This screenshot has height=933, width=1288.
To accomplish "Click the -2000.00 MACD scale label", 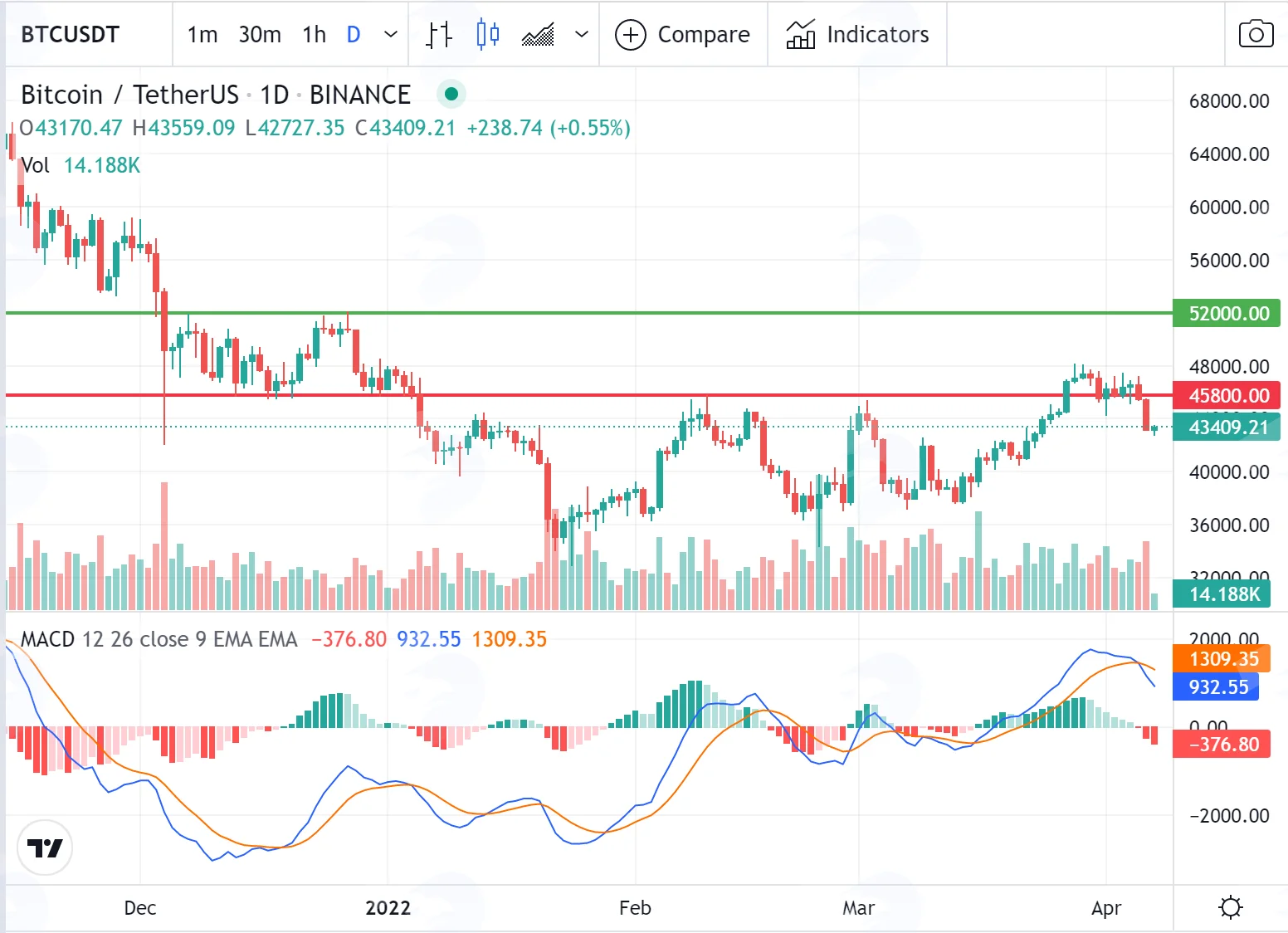I will (1229, 816).
